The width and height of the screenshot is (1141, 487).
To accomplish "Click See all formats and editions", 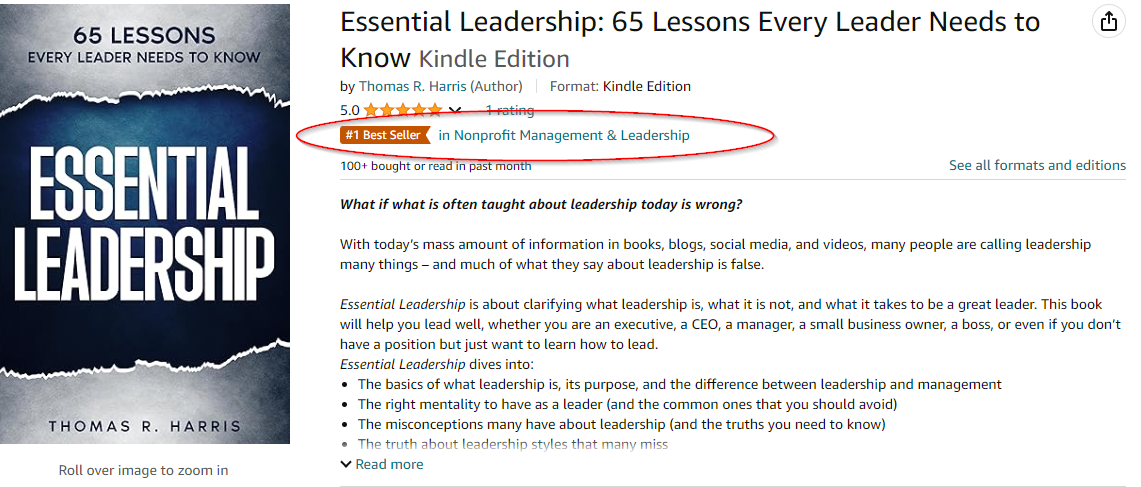I will coord(1037,165).
